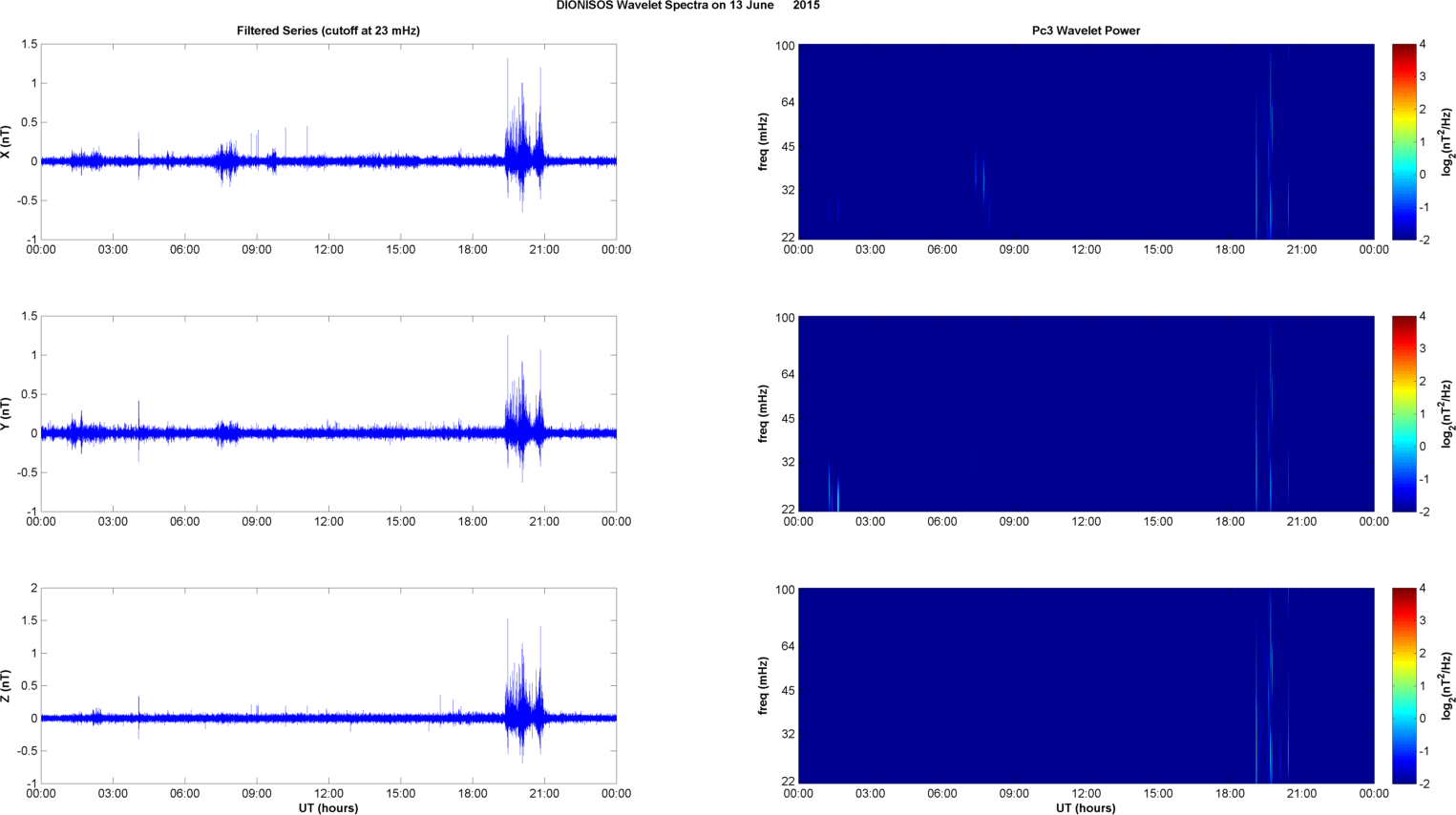
Task: Click the 45 frequency tick on bottom wavelet spectrum
Action: pos(788,691)
